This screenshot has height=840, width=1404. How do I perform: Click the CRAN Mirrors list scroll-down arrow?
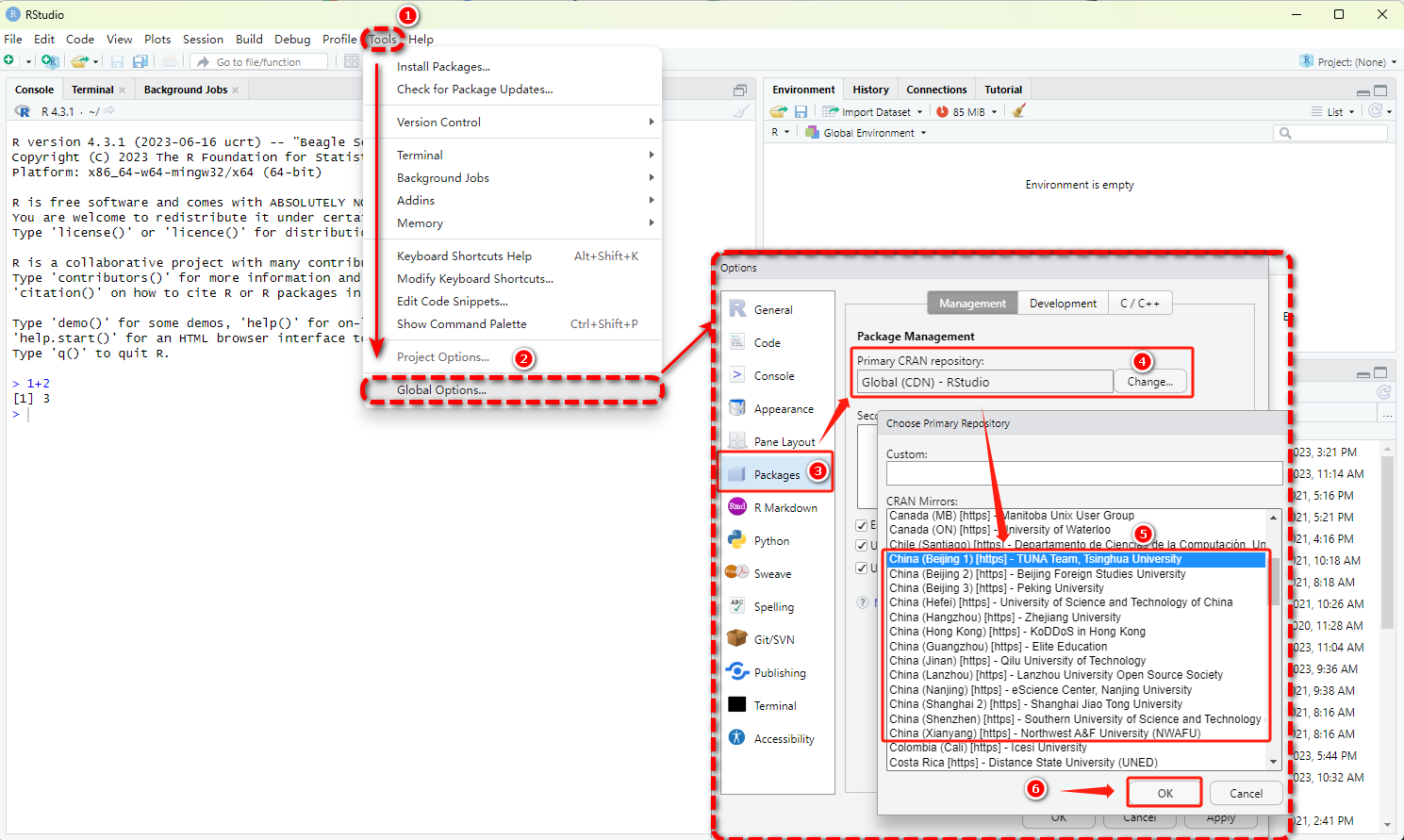tap(1274, 762)
